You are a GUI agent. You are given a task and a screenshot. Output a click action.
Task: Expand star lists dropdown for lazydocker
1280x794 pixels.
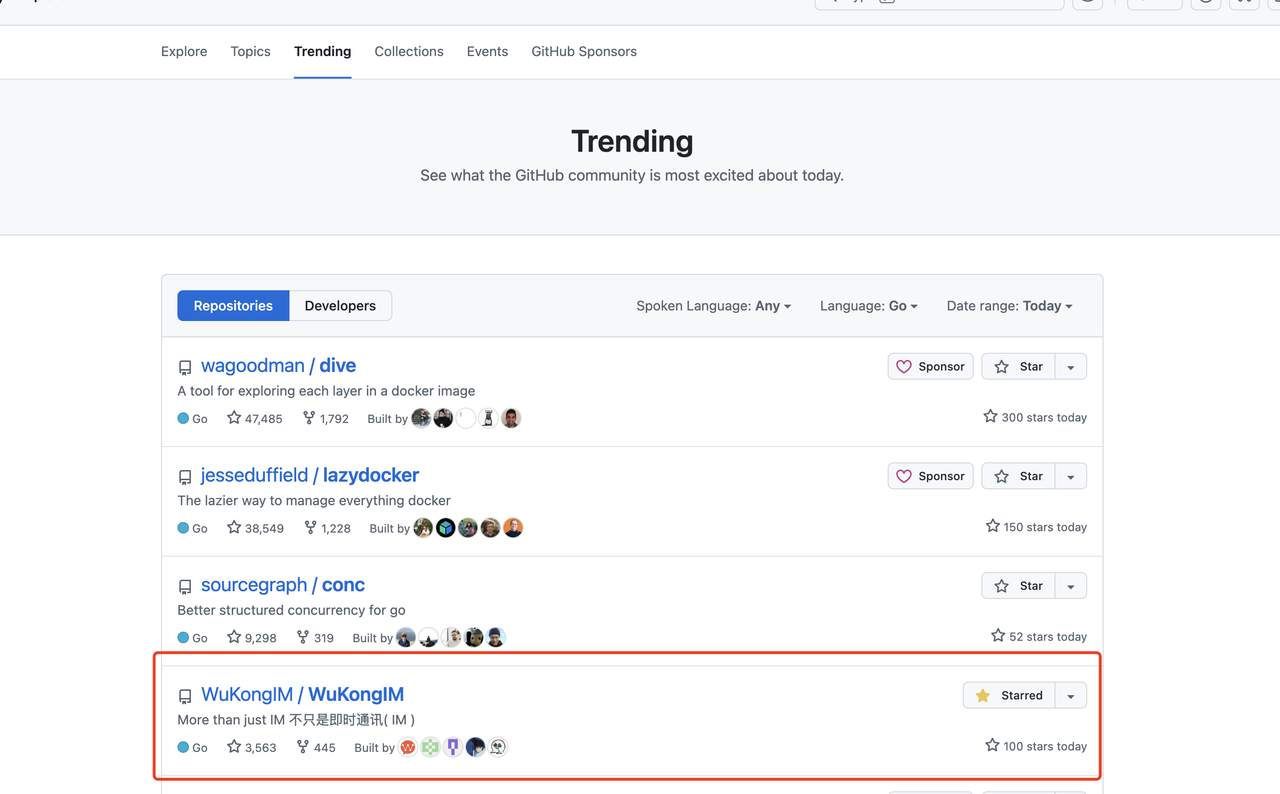point(1071,476)
